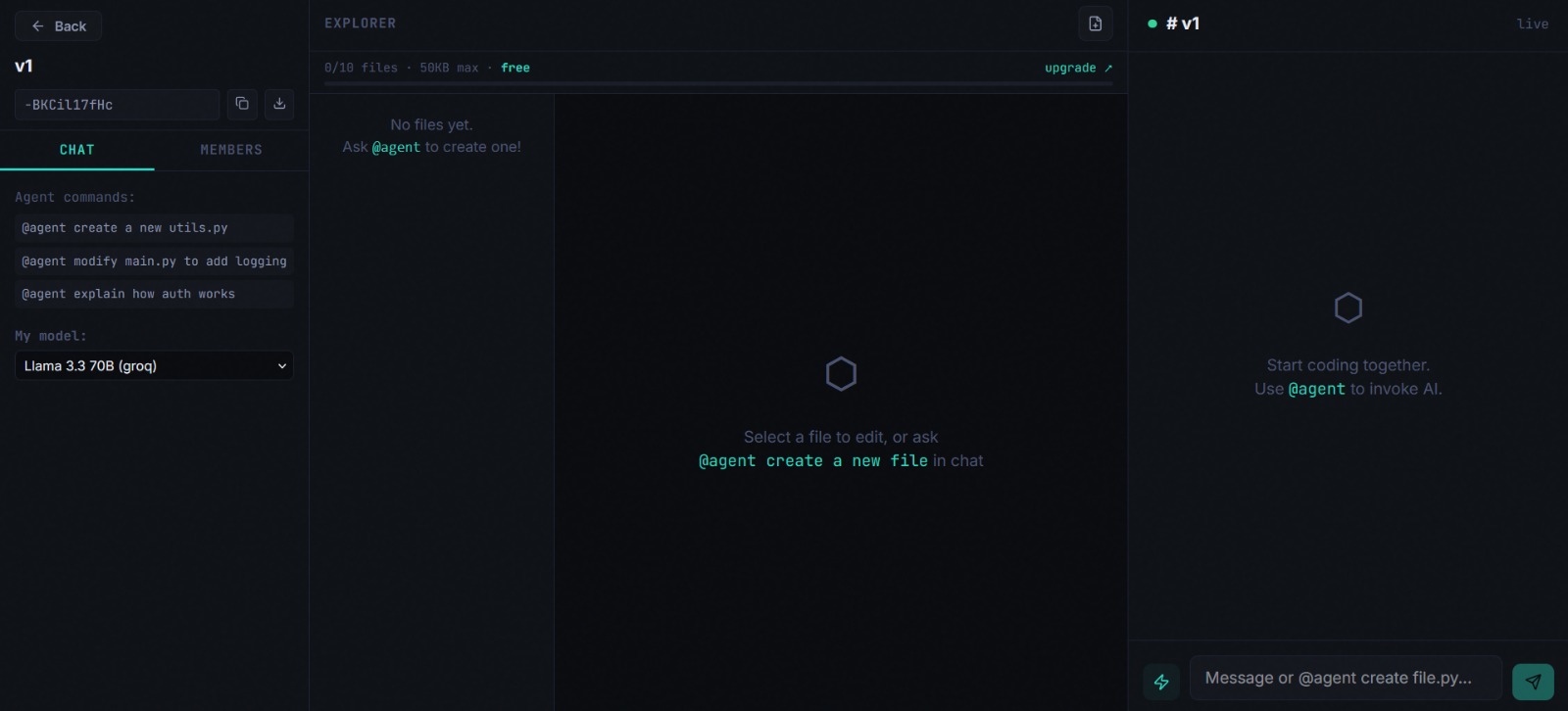Click the '0/10 files' status text

[361, 68]
